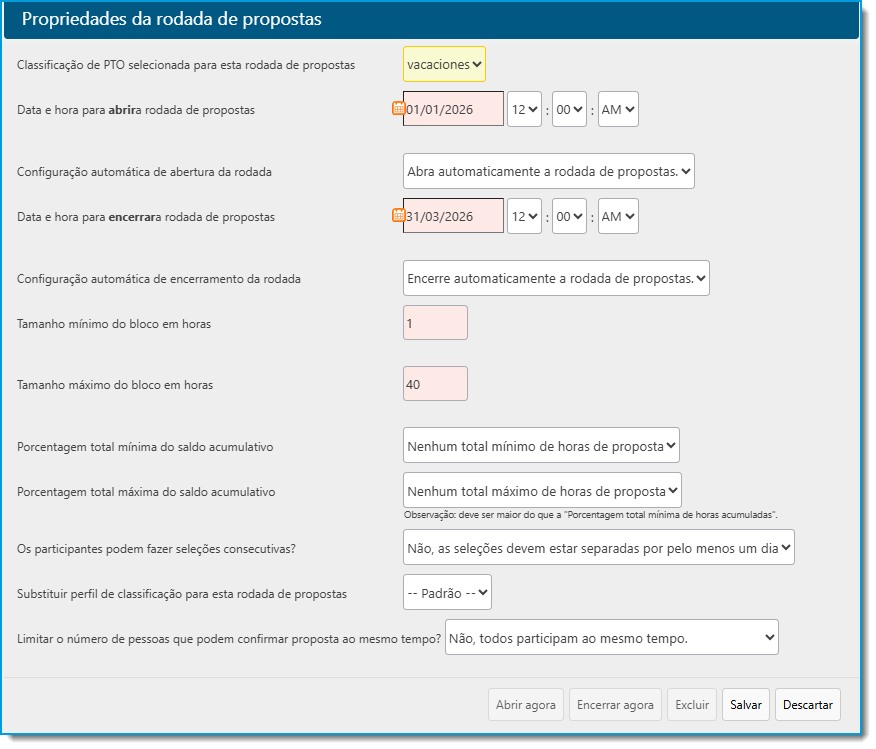876x749 pixels.
Task: Click label 'Substituir perfil de classificação'
Action: click(182, 594)
